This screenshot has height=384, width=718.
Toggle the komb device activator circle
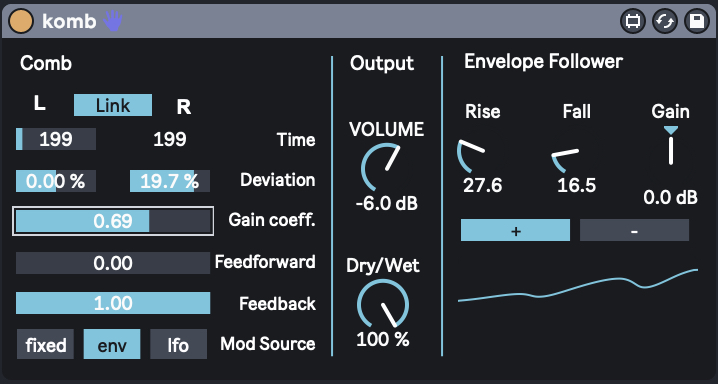pyautogui.click(x=21, y=22)
